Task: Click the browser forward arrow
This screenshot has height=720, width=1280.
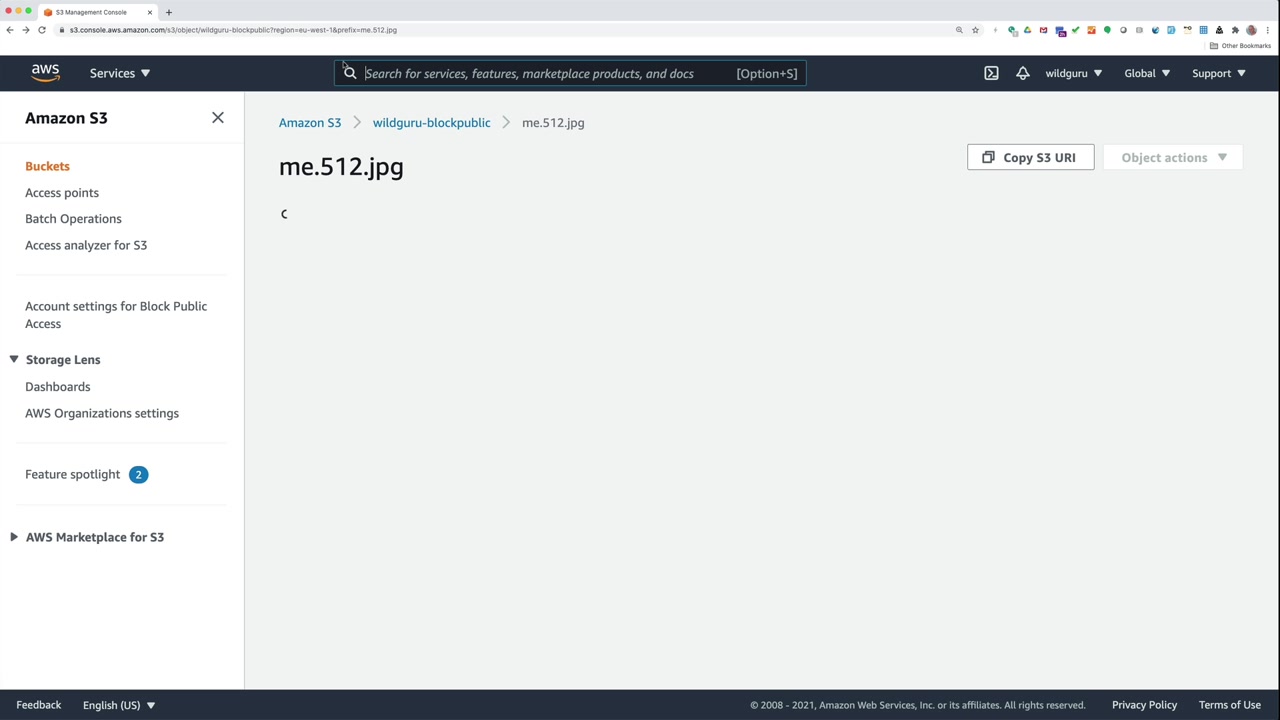Action: (x=26, y=30)
